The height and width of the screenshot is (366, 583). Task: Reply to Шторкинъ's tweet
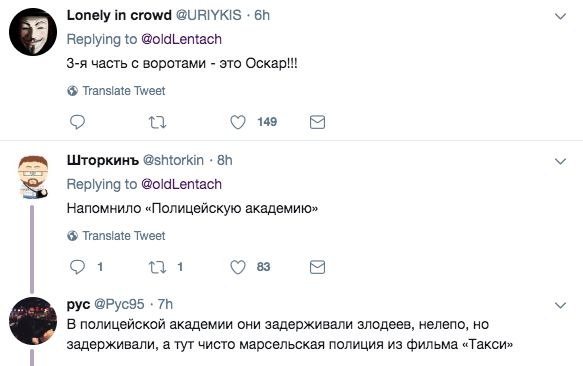pyautogui.click(x=77, y=267)
